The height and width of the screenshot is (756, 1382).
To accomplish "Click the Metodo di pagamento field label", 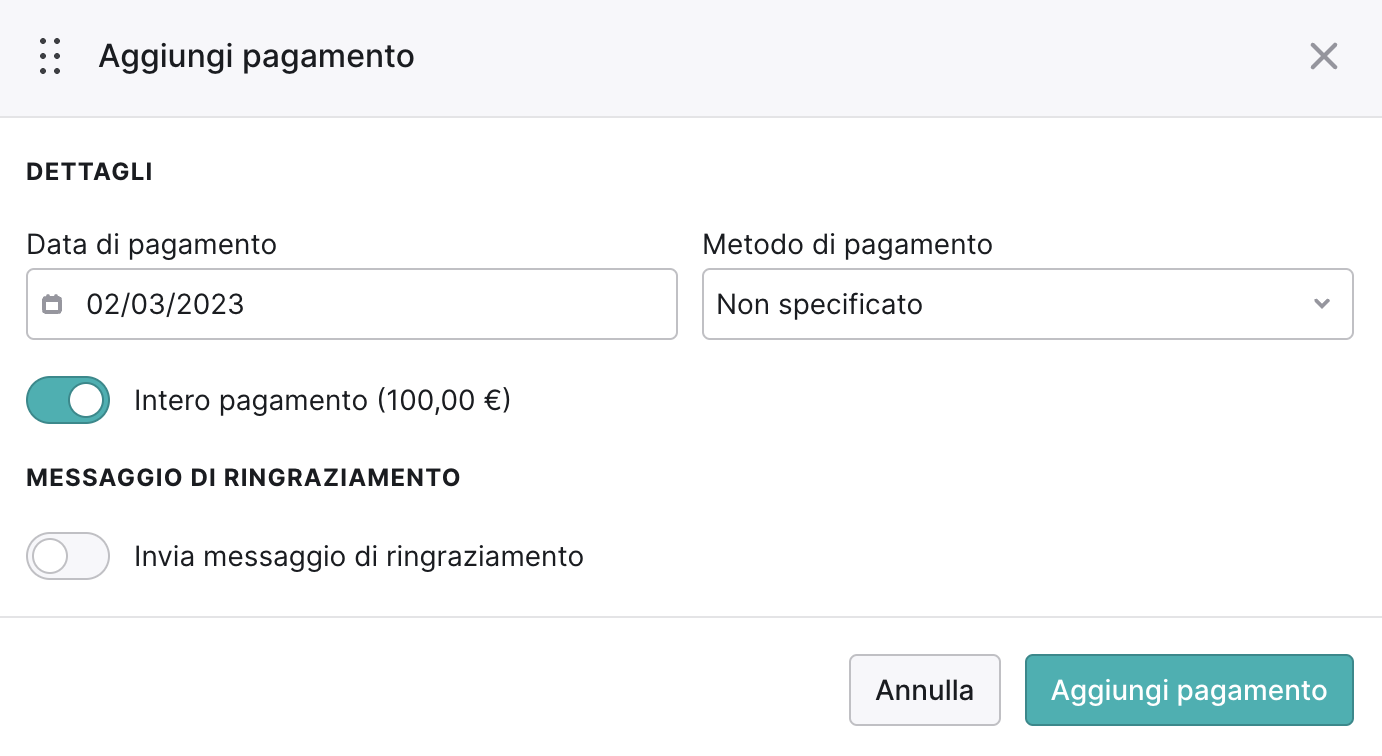I will pos(848,244).
